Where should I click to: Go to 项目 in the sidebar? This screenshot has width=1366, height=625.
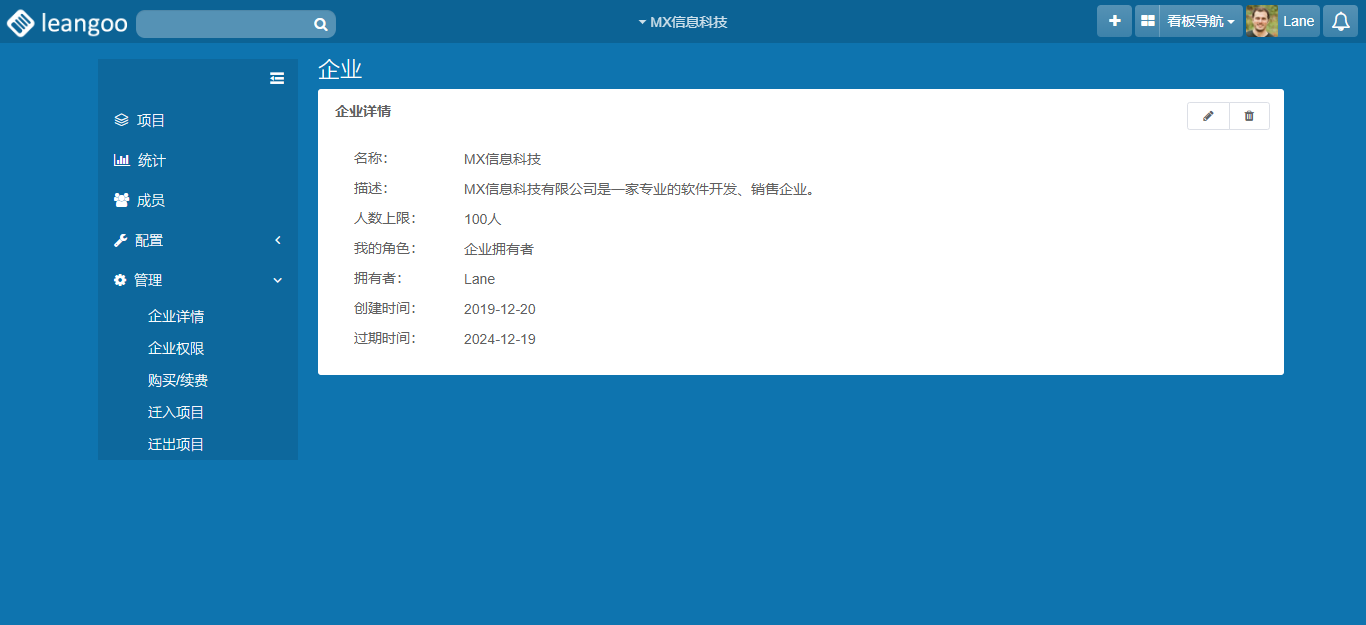click(x=150, y=120)
